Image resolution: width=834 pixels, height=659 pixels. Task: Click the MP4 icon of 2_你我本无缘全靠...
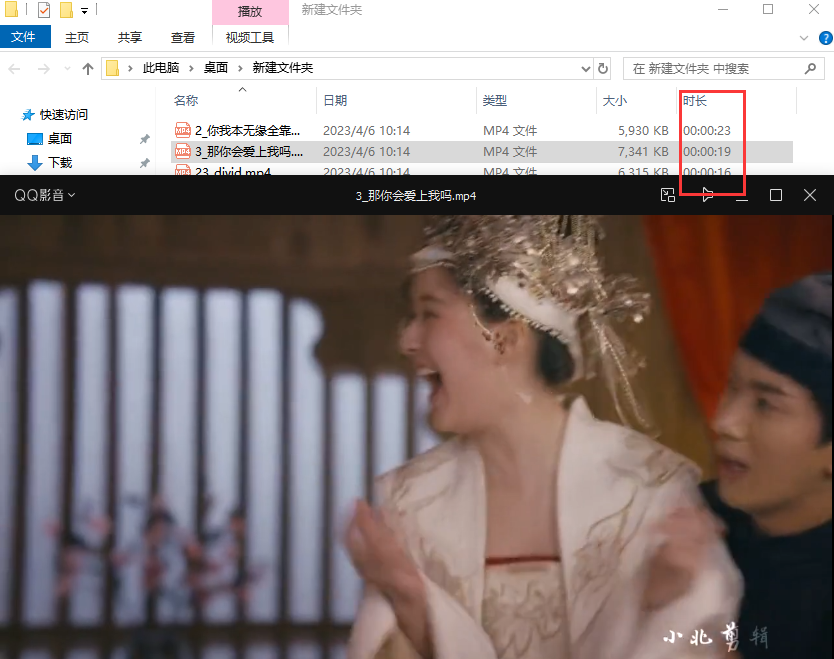pos(182,130)
